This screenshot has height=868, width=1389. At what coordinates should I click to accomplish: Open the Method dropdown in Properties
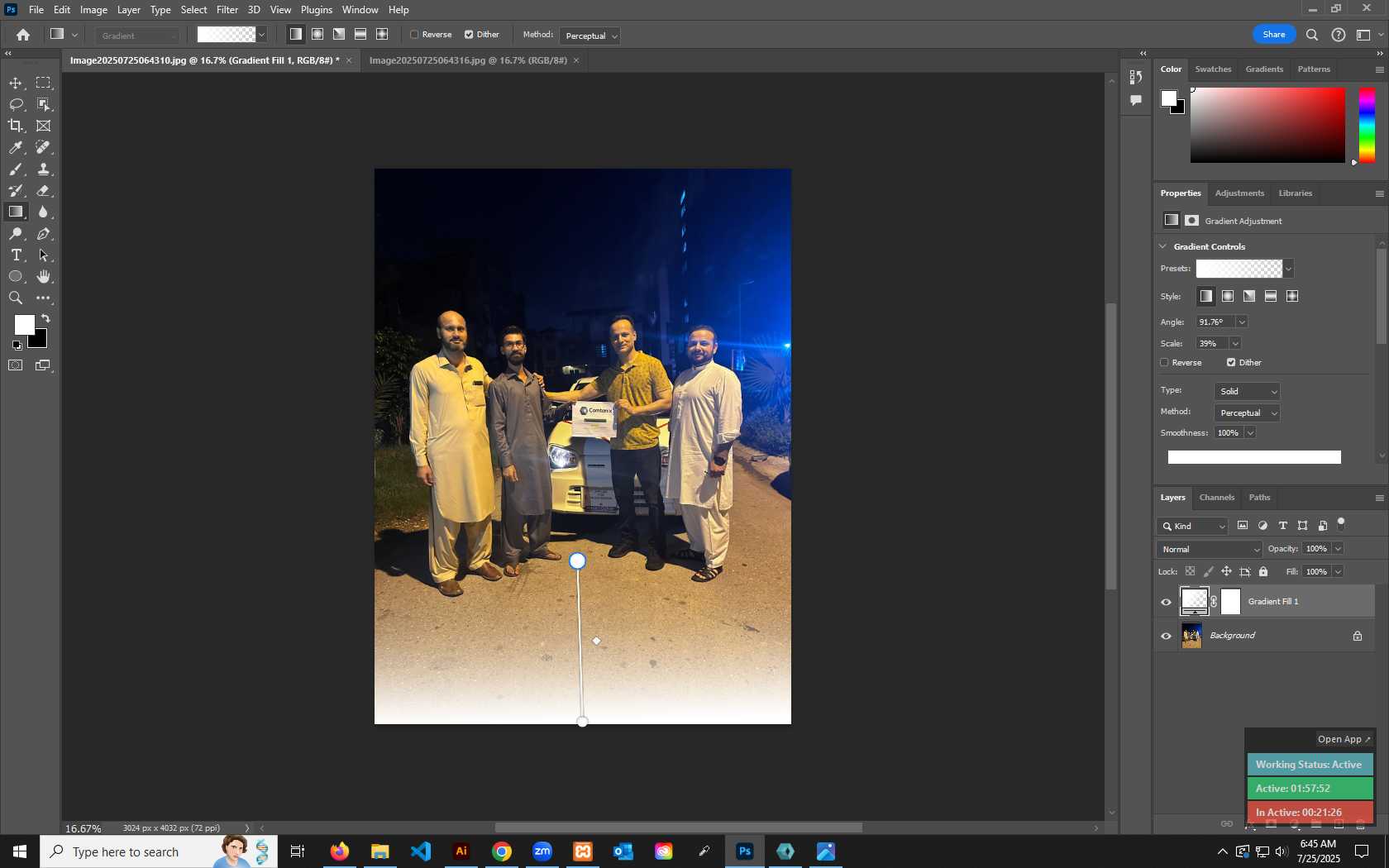(x=1248, y=413)
